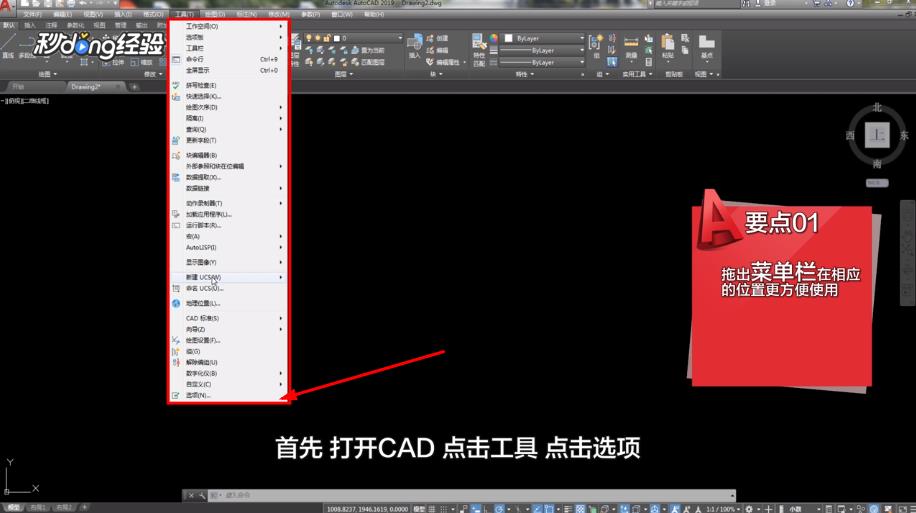Screen dimensions: 916x513
Task: Expand the 新建 UCS(W) submenu arrow
Action: pos(281,278)
